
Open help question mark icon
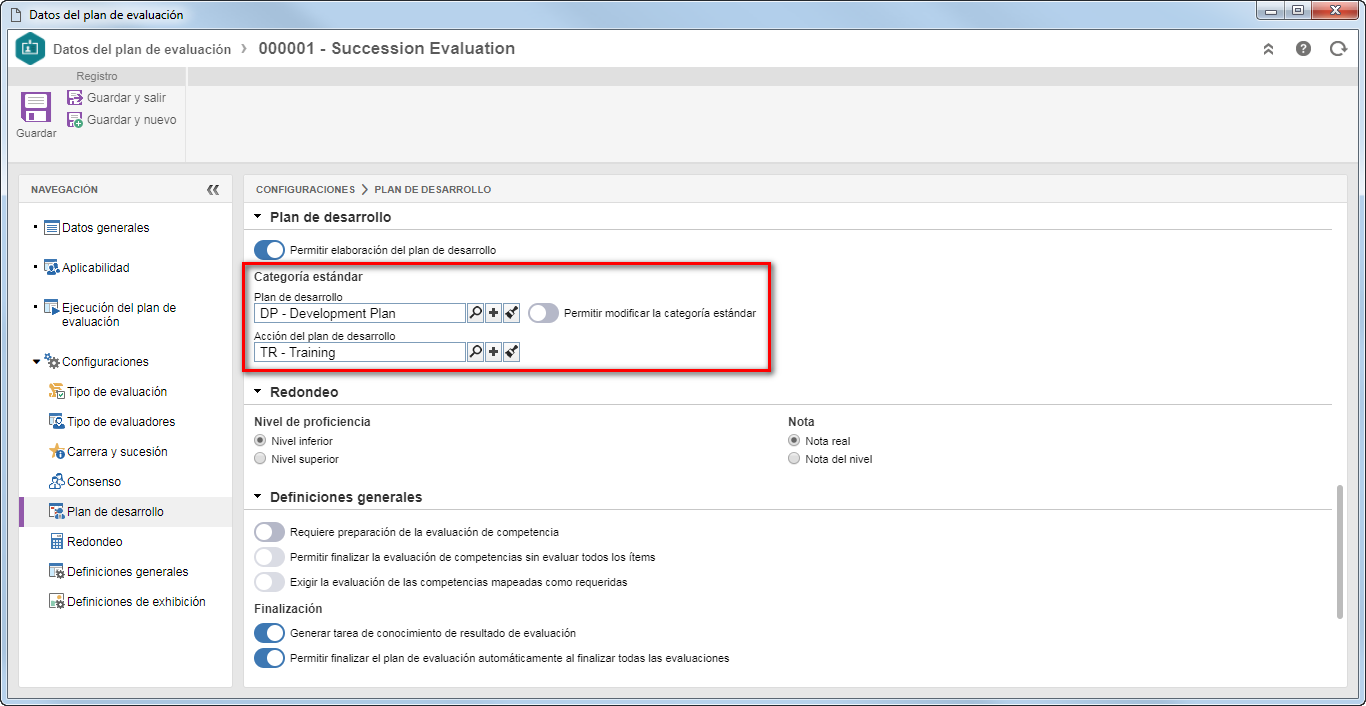[1303, 48]
